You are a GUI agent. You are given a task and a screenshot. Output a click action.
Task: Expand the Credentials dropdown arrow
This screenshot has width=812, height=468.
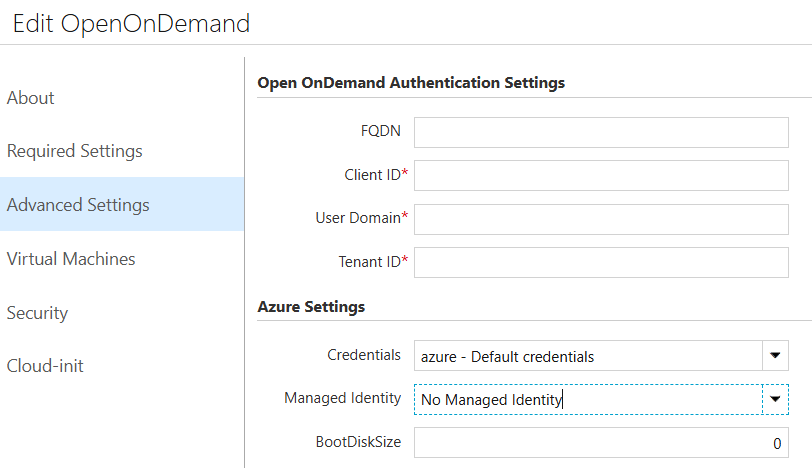tap(775, 356)
